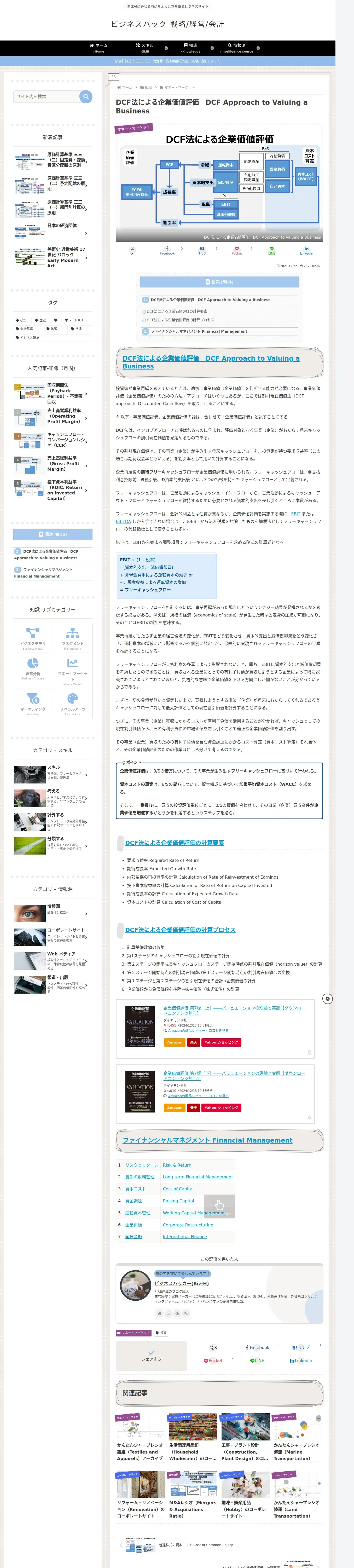Click bottom share bar LinkedIn button
This screenshot has width=354, height=1568.
click(301, 1361)
